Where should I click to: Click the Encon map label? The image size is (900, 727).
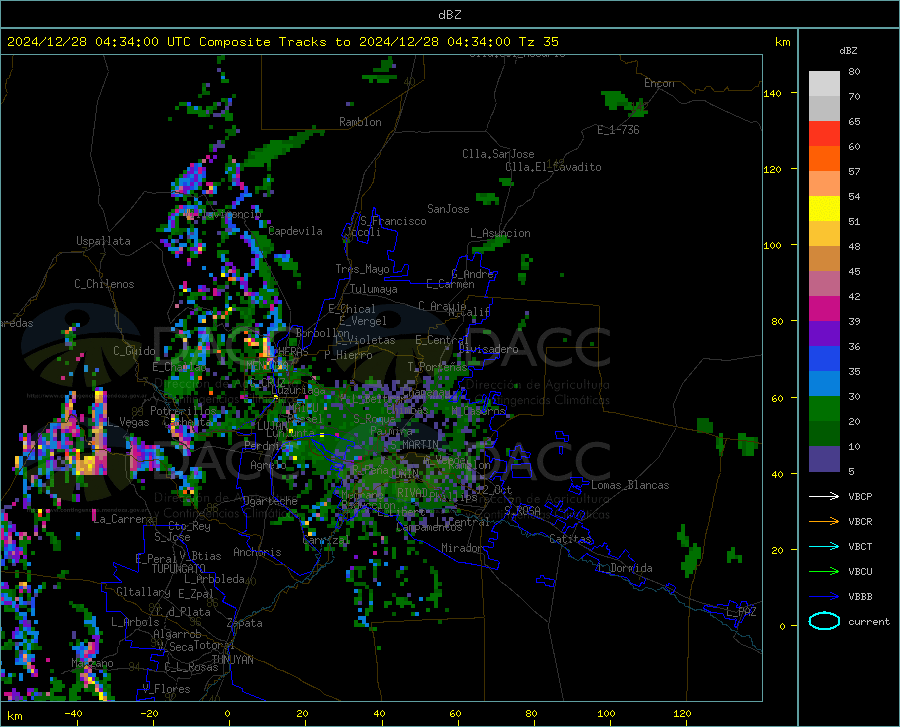click(x=659, y=83)
